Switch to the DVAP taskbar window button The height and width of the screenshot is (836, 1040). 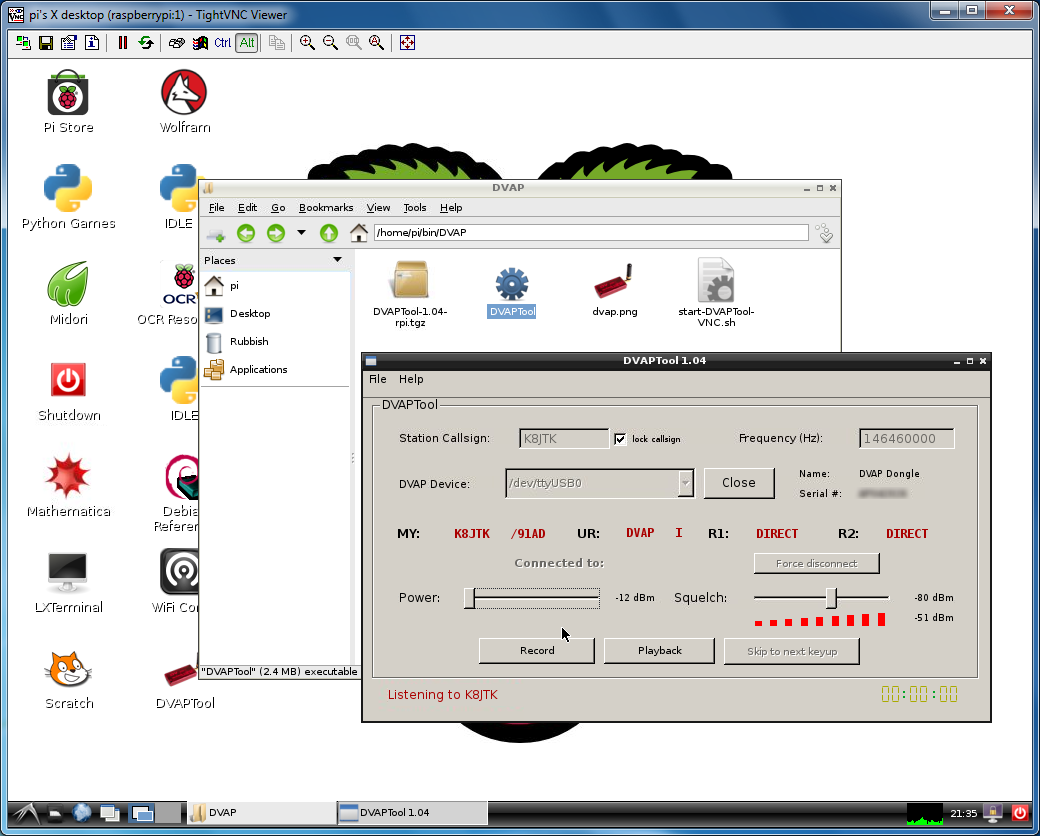coord(261,813)
